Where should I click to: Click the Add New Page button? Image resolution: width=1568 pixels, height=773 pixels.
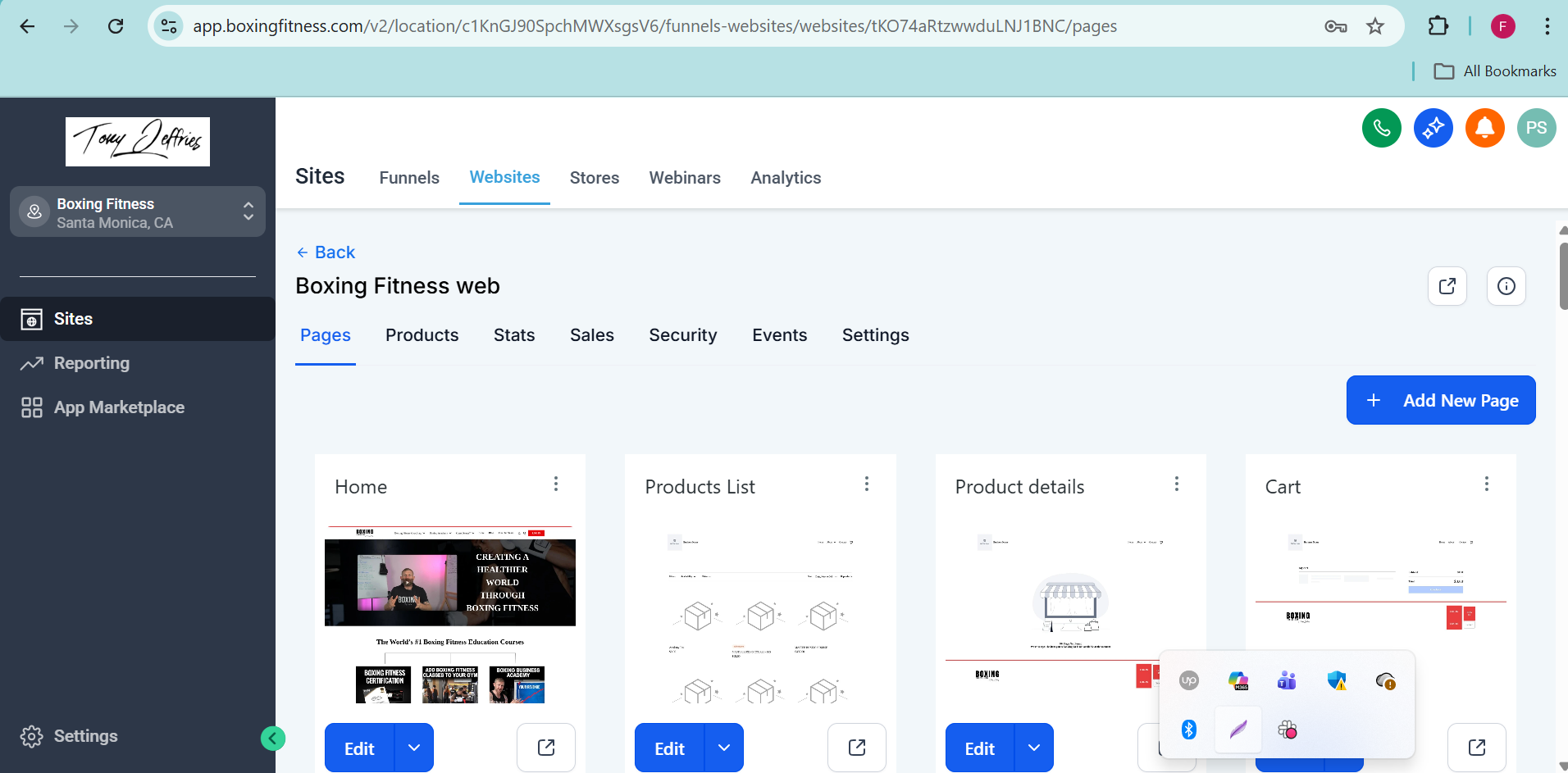[x=1440, y=400]
